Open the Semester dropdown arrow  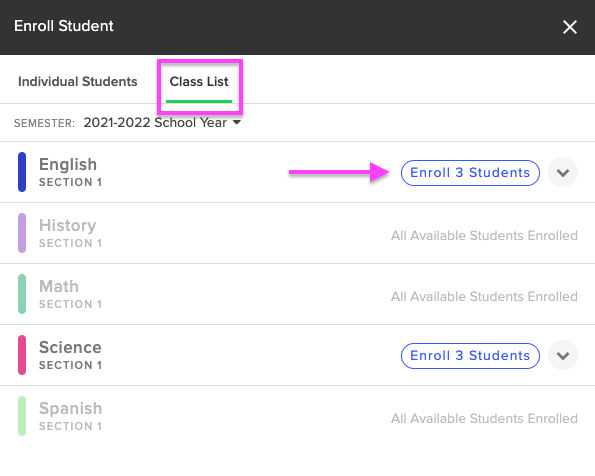click(x=237, y=122)
